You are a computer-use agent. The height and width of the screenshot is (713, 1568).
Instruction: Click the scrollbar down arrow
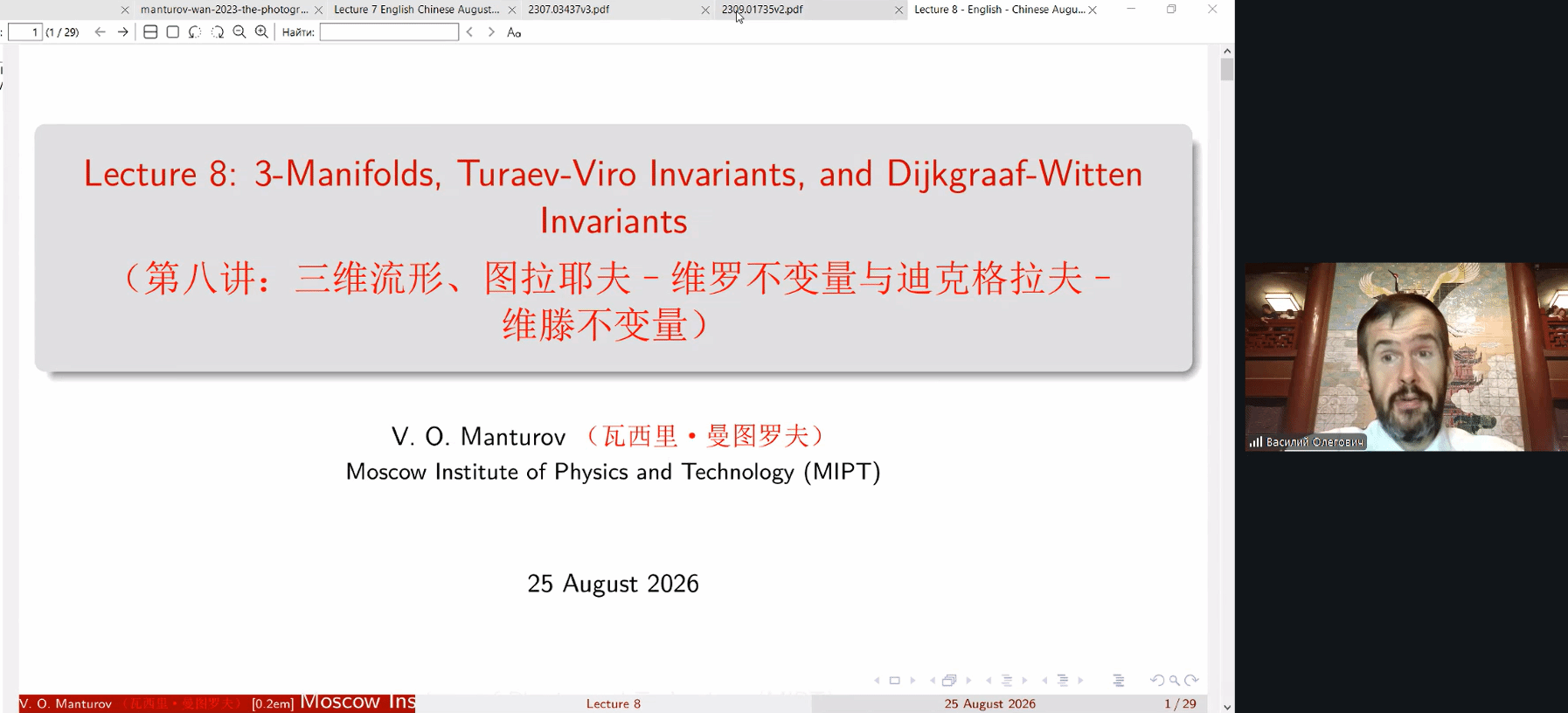1227,706
